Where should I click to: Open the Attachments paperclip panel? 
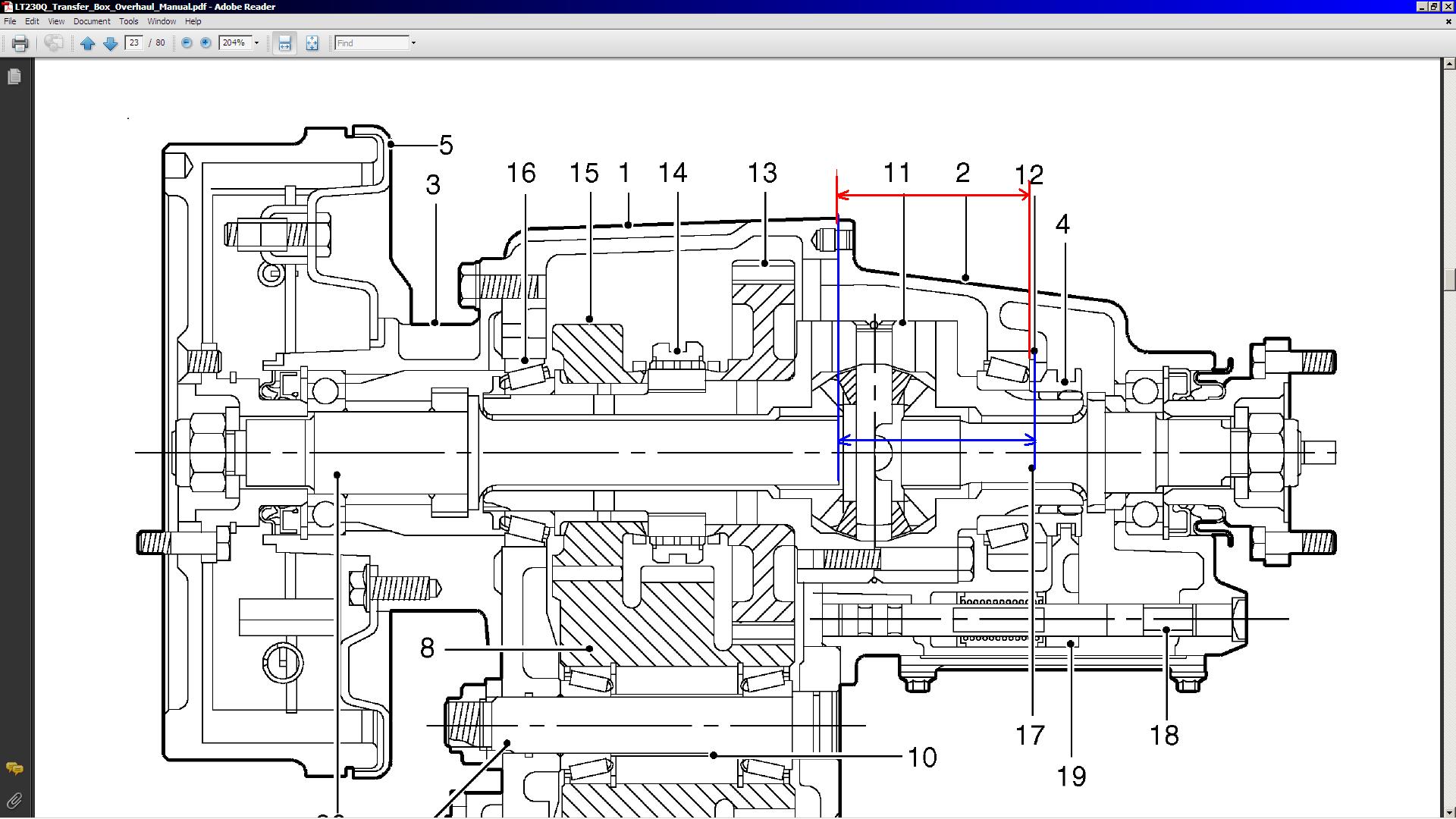[14, 801]
